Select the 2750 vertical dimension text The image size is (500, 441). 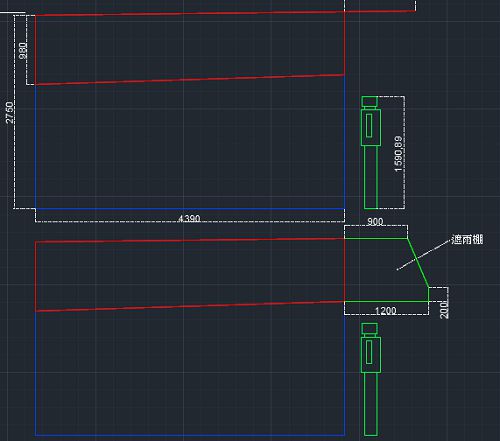pos(10,113)
